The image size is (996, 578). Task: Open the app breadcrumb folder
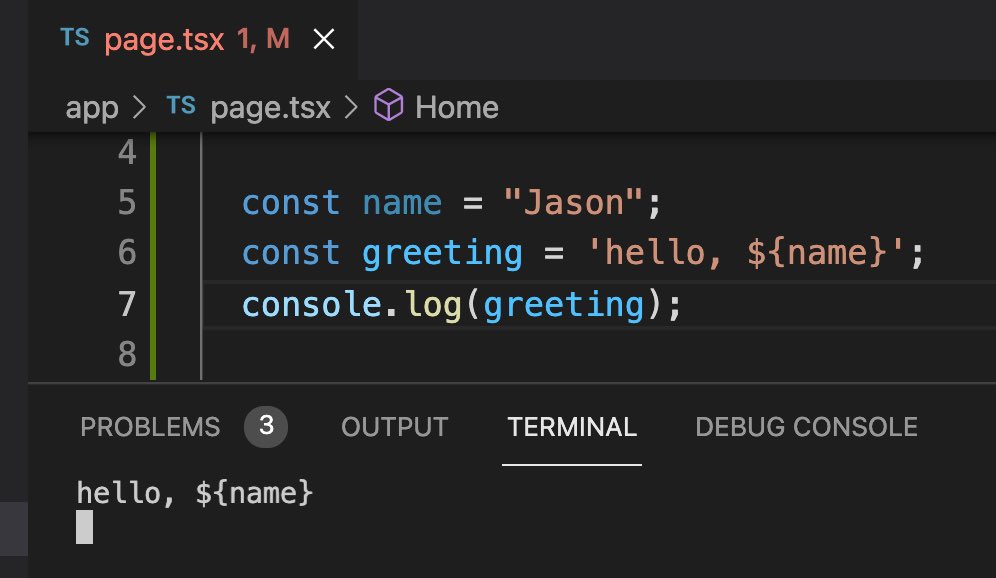pyautogui.click(x=92, y=107)
